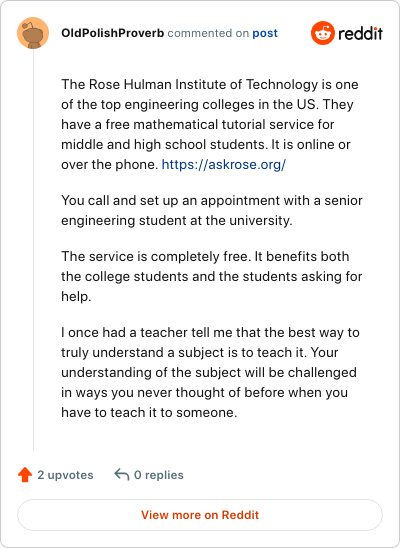Viewport: 400px width, 548px height.
Task: Click the "service is completely free" paragraph
Action: [212, 276]
